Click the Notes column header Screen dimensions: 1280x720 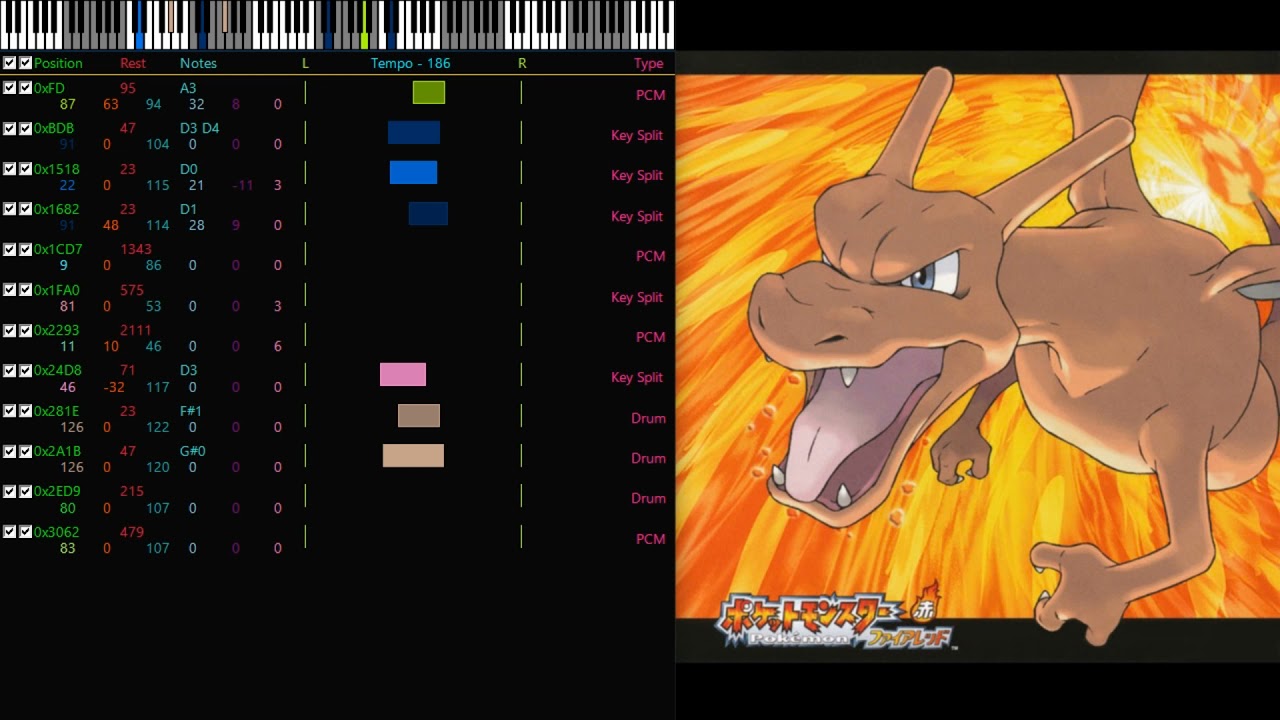198,63
